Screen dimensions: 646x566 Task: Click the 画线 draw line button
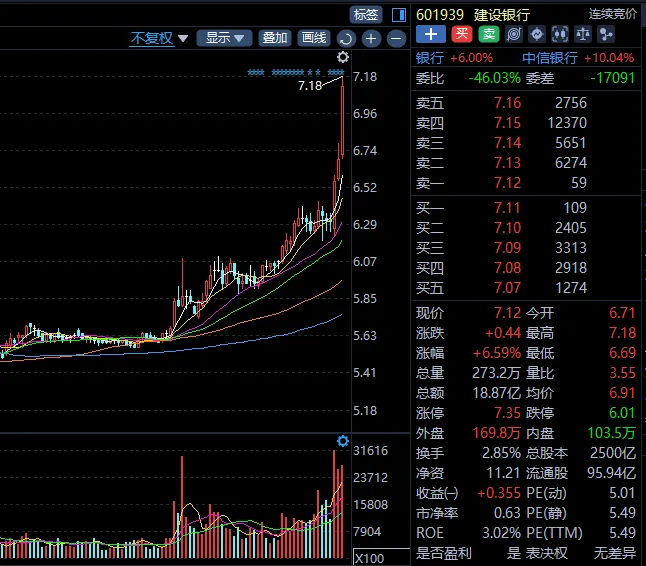point(313,38)
